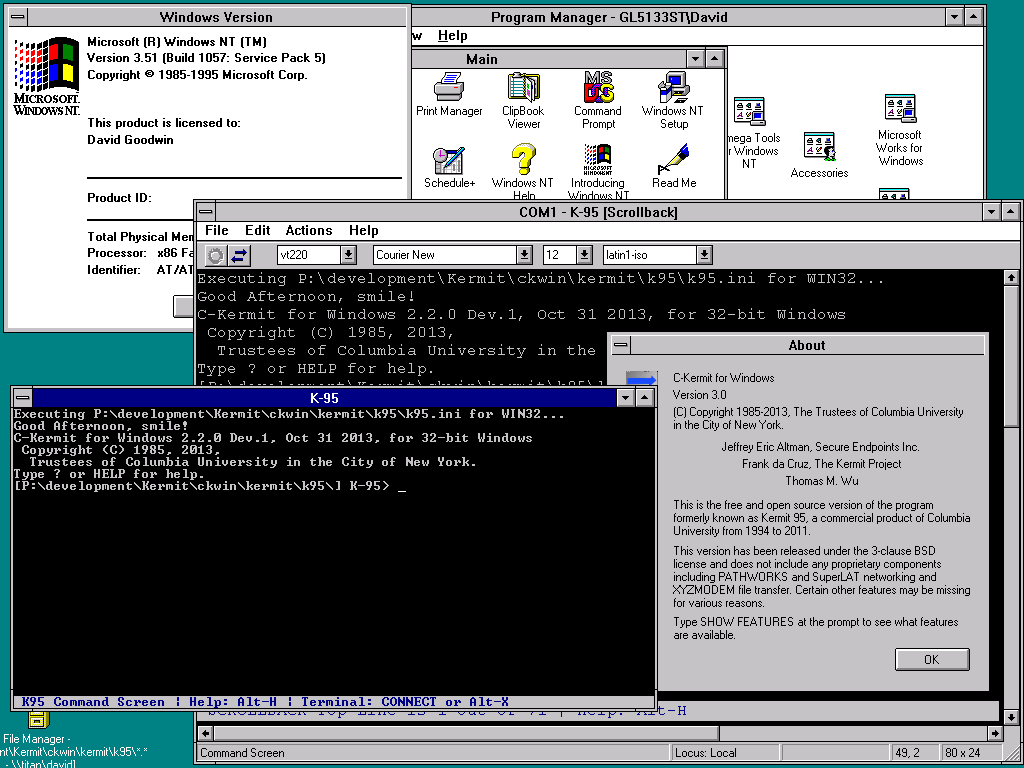Click the Program Manager title bar
Viewport: 1024px width, 768px height.
tap(609, 17)
